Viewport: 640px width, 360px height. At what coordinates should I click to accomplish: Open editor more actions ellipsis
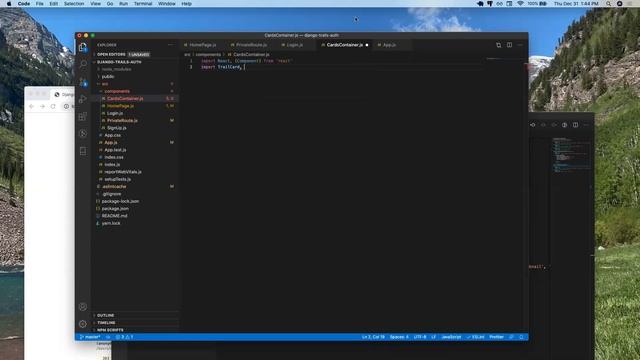coord(520,45)
